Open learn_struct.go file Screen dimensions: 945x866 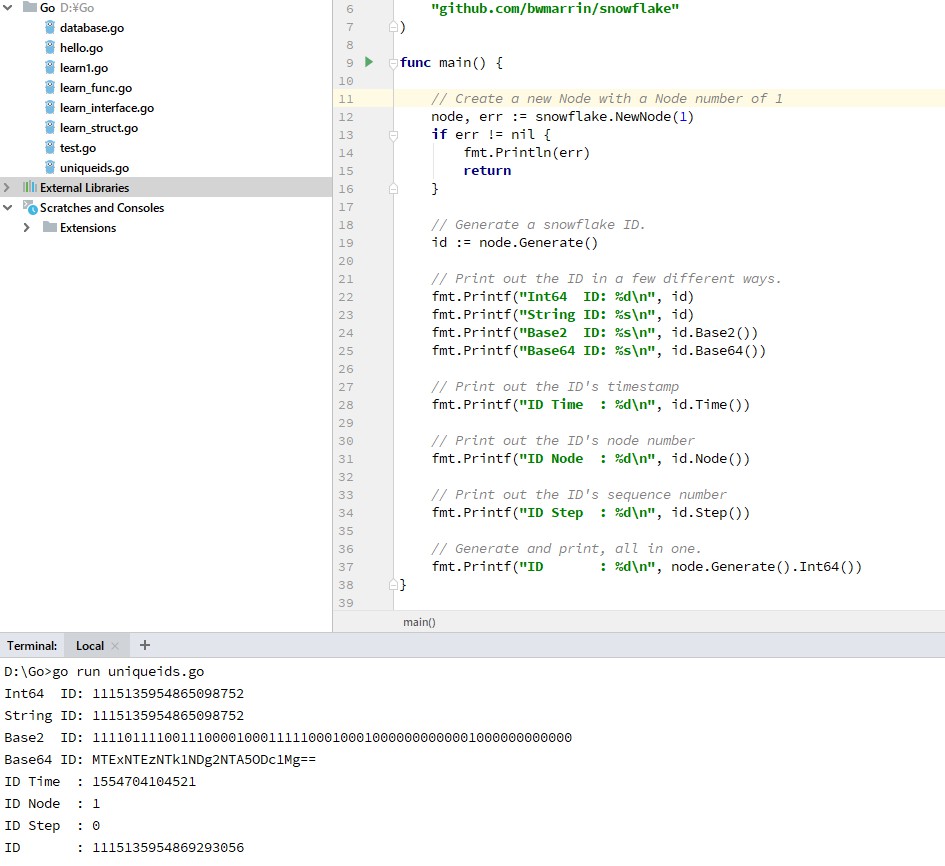(x=99, y=127)
